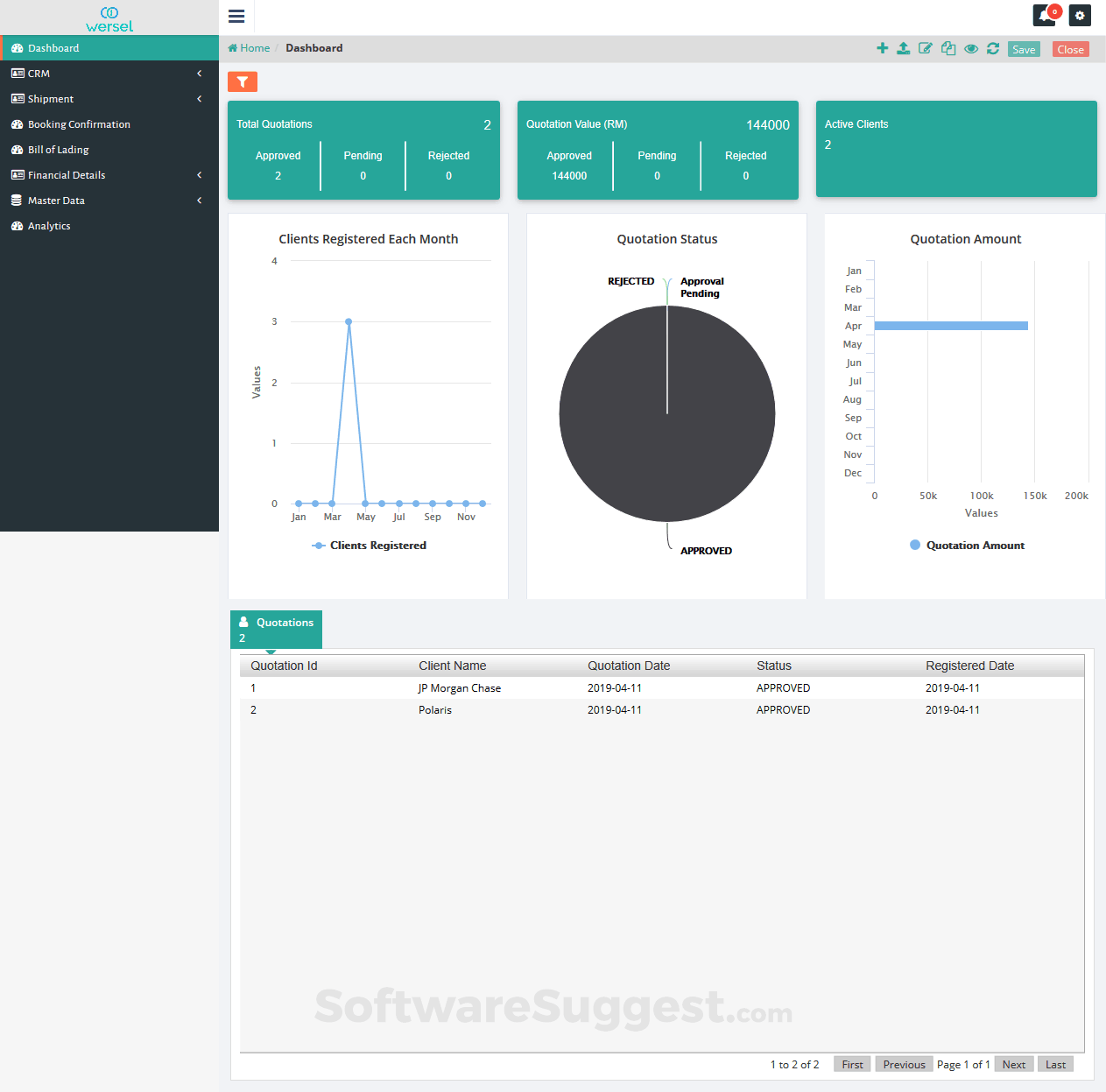Toggle the eye view icon

[971, 48]
